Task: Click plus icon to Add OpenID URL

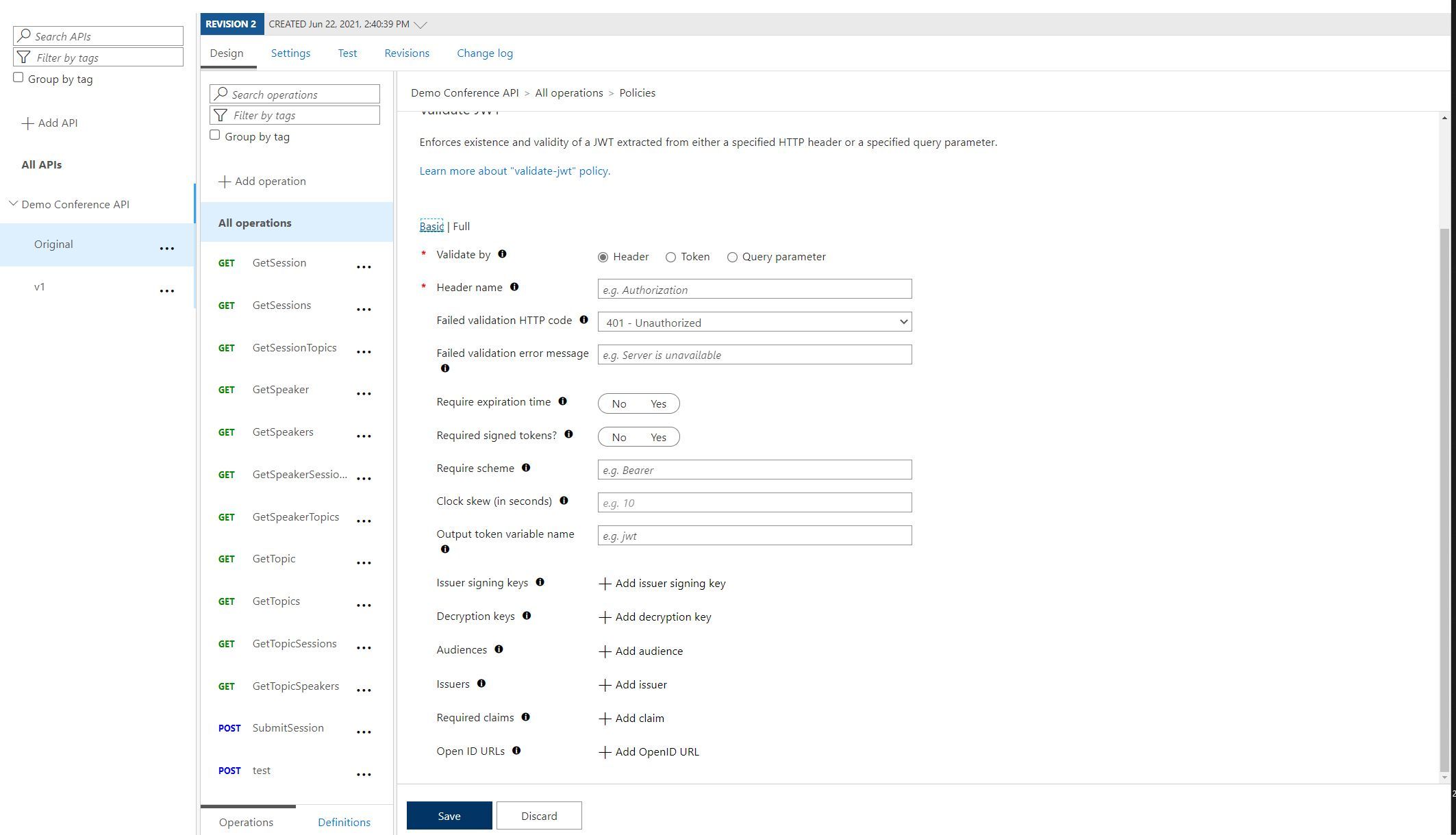Action: coord(605,752)
